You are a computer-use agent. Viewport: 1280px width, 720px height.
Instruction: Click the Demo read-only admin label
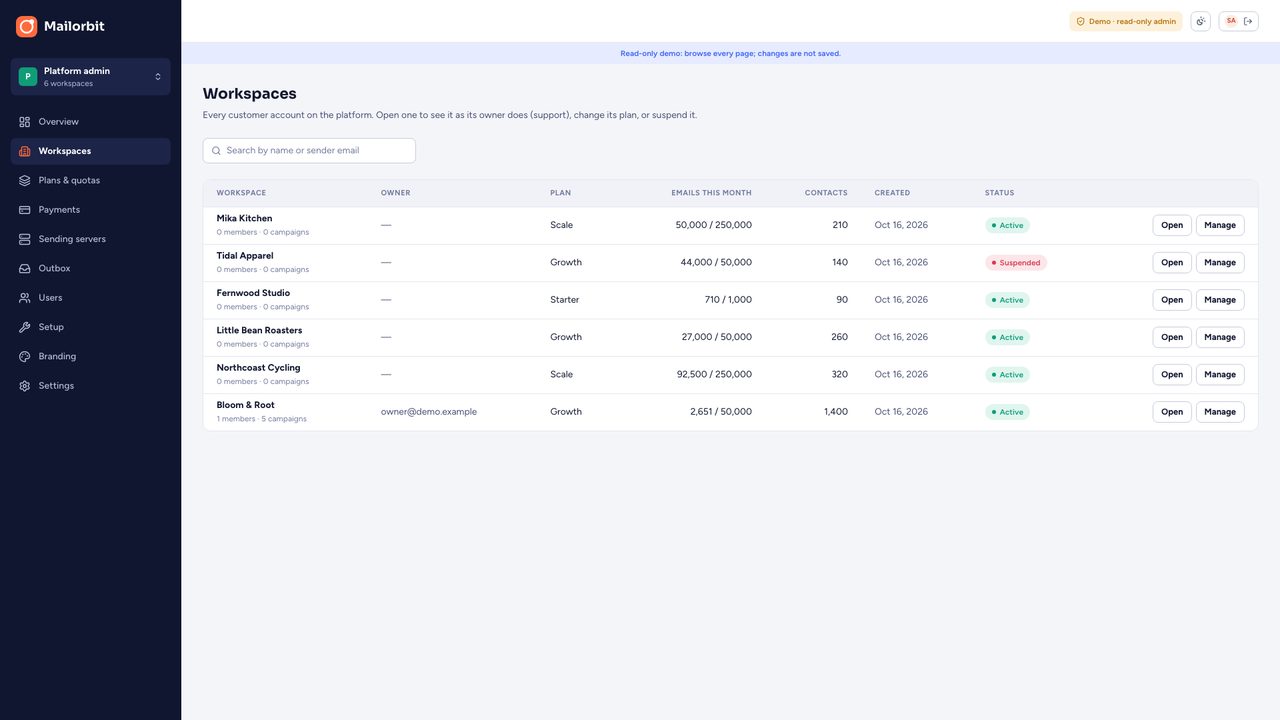click(1126, 21)
